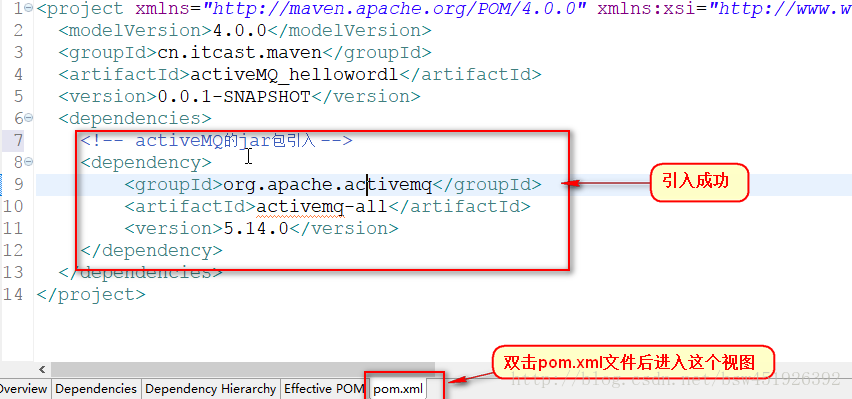Switch to the Effective POM tab
The height and width of the screenshot is (399, 852).
324,389
